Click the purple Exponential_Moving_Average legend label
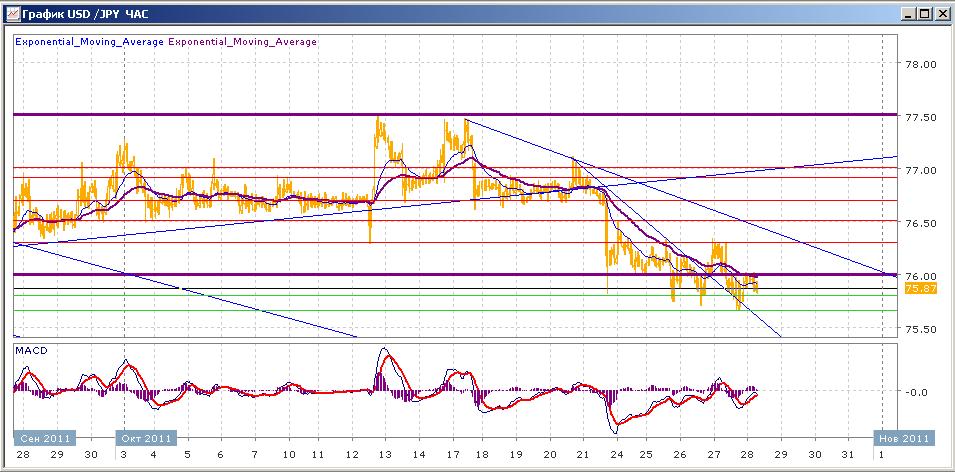This screenshot has width=955, height=472. click(x=242, y=42)
